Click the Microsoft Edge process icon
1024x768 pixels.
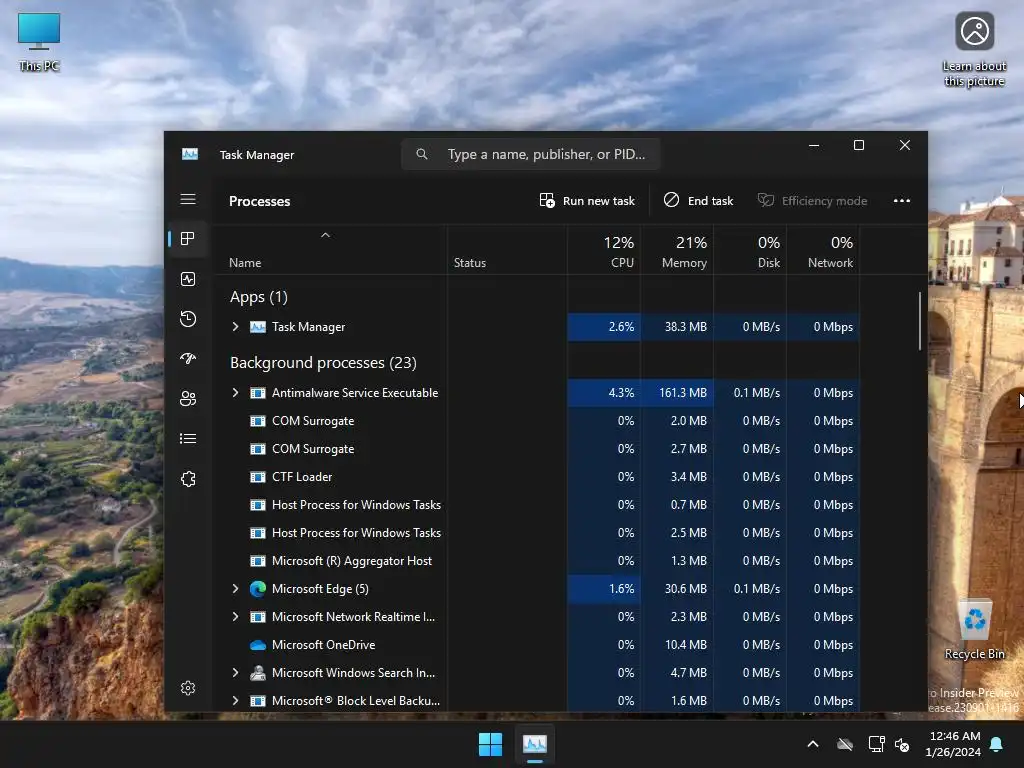[x=258, y=588]
